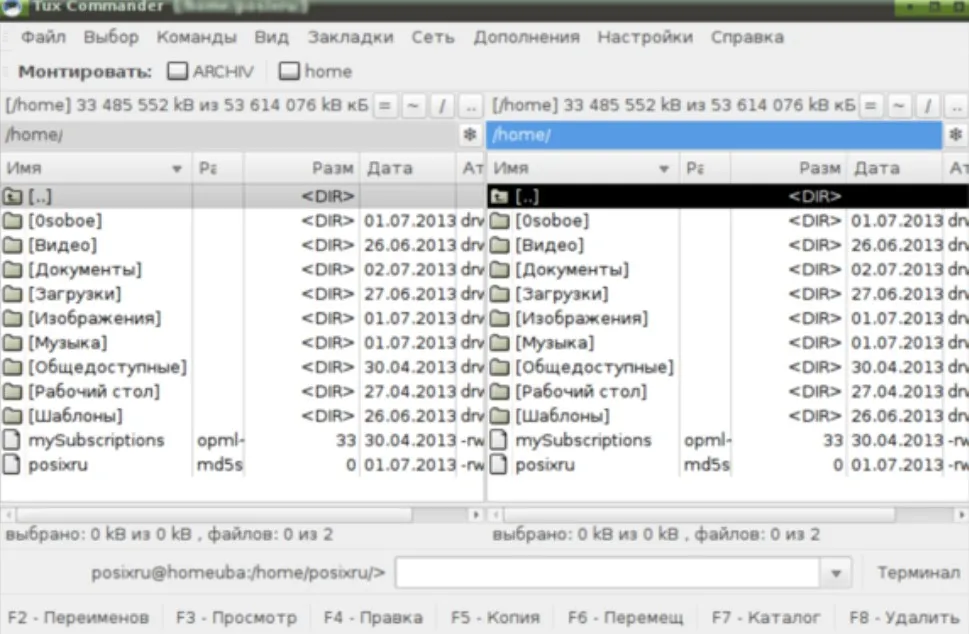Select parent [..] folder in left panel

tap(242, 197)
